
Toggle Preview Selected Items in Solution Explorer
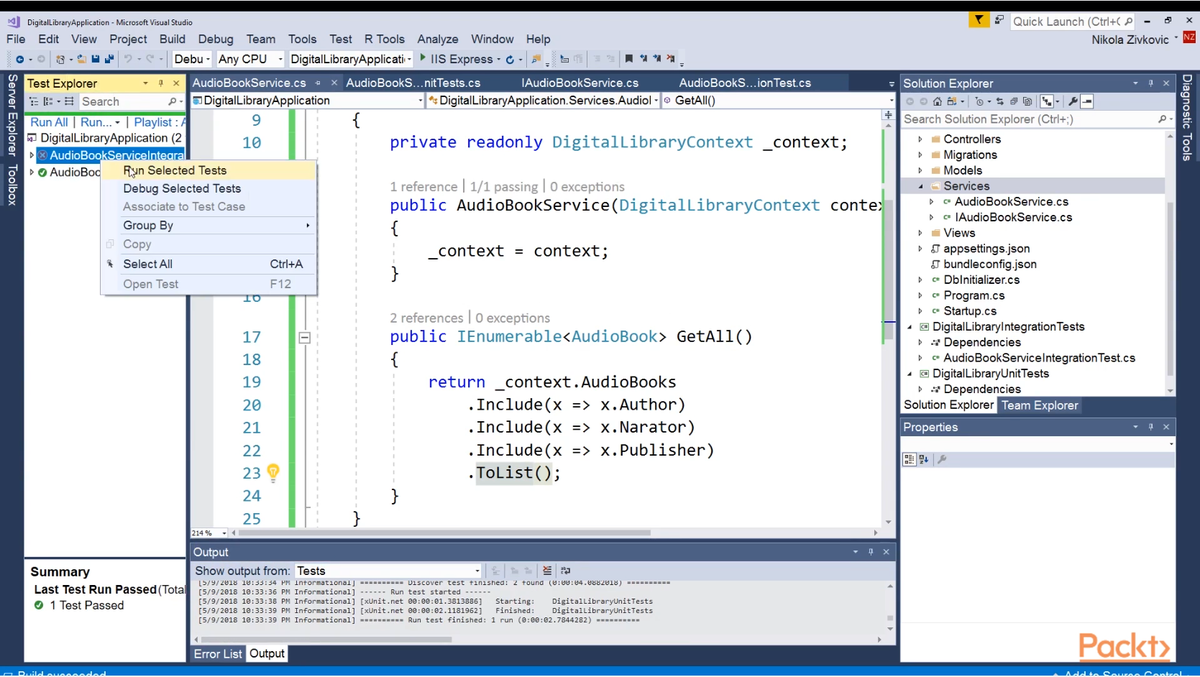(x=1087, y=101)
